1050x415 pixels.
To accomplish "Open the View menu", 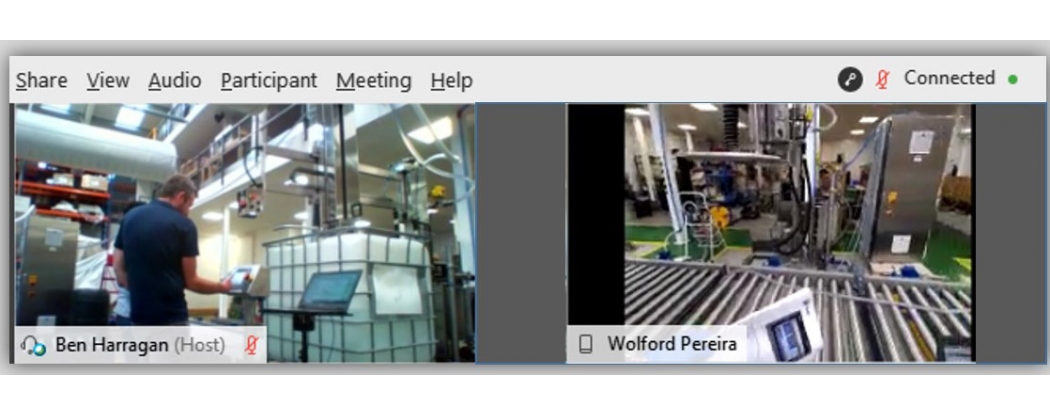I will [107, 81].
